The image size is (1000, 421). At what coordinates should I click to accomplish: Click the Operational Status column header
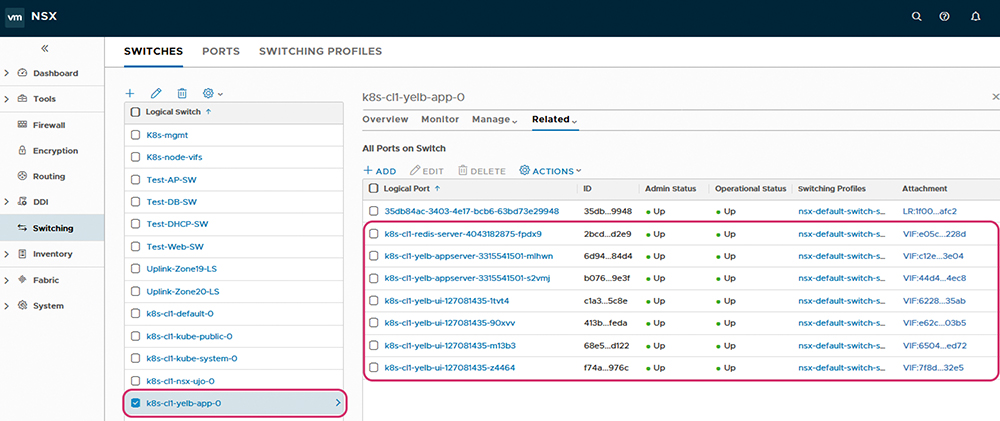pyautogui.click(x=750, y=189)
